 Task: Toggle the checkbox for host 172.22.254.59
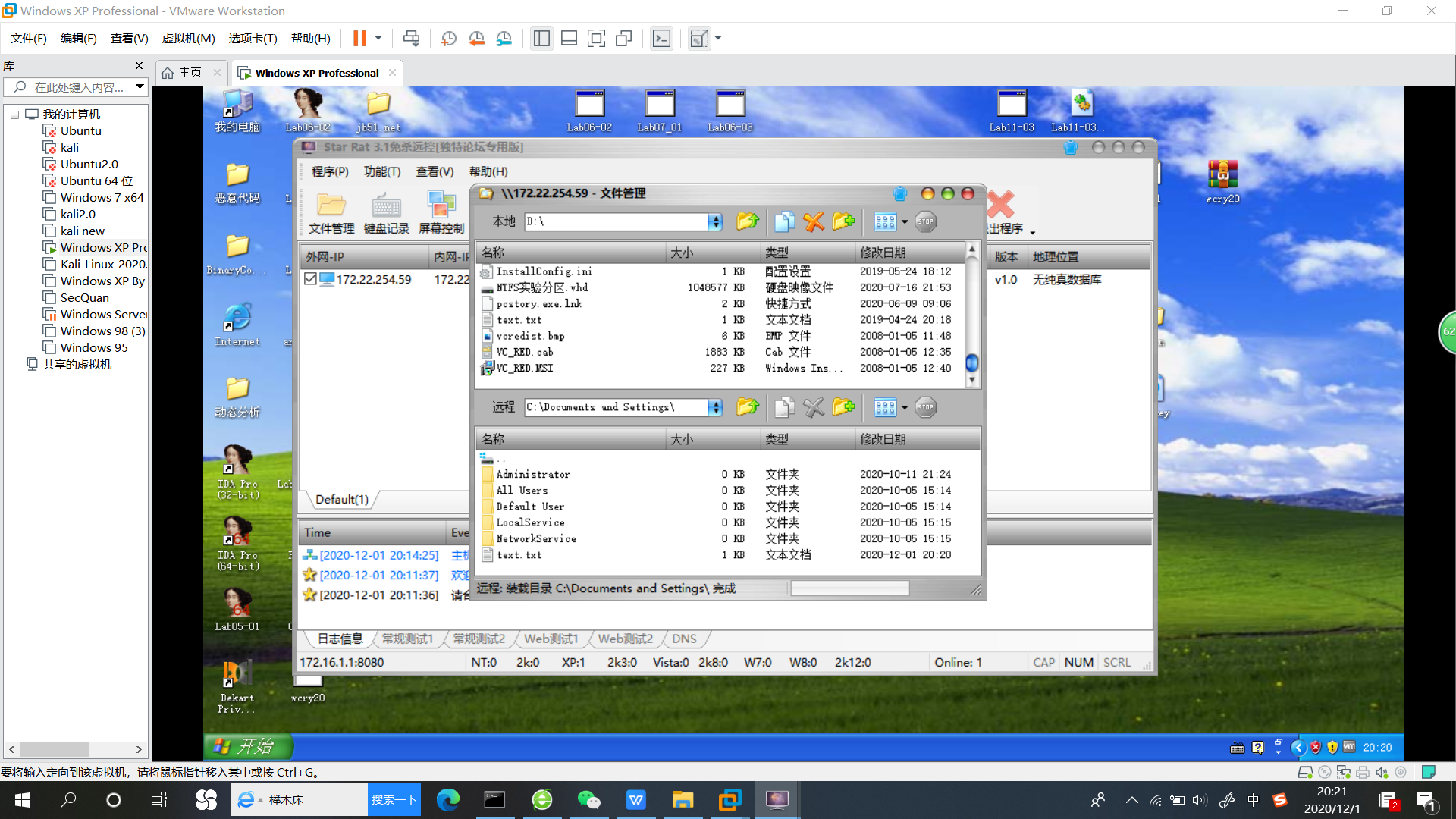point(311,279)
